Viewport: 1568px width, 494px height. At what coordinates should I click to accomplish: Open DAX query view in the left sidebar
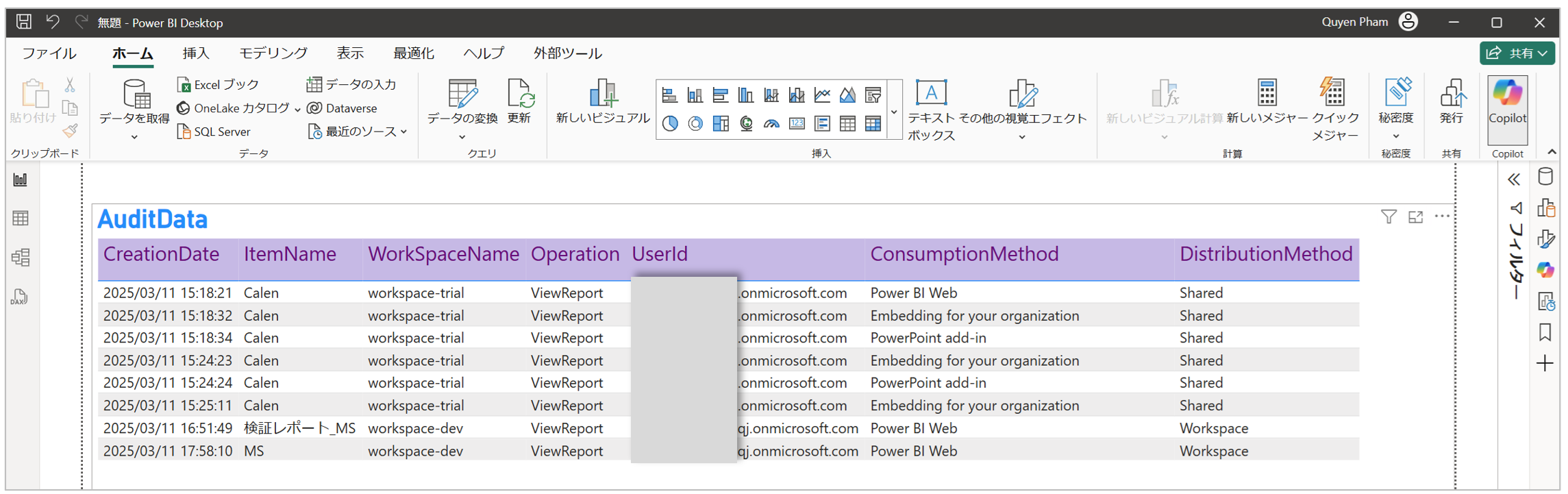pyautogui.click(x=21, y=297)
